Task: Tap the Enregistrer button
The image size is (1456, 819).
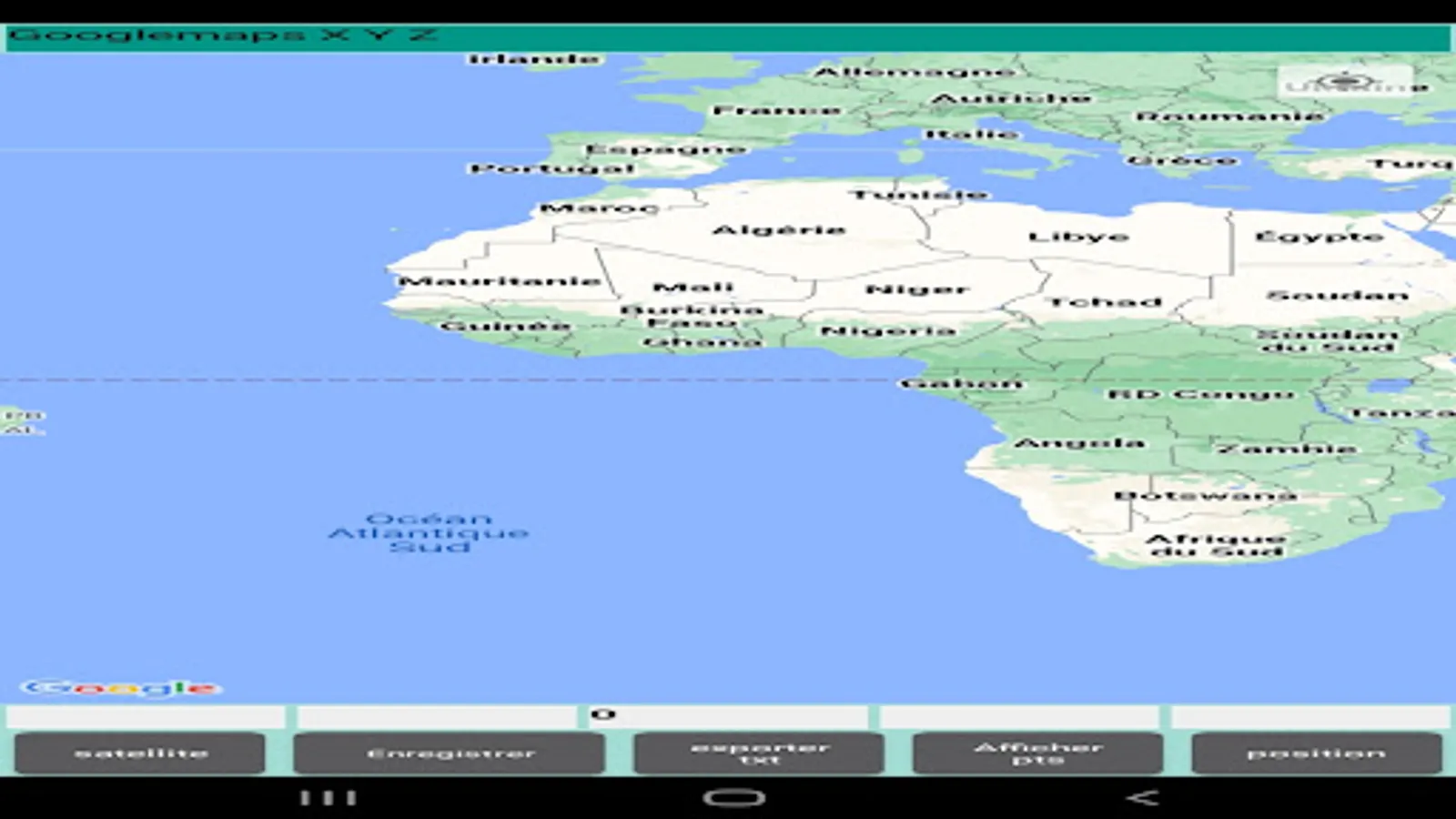Action: tap(450, 753)
